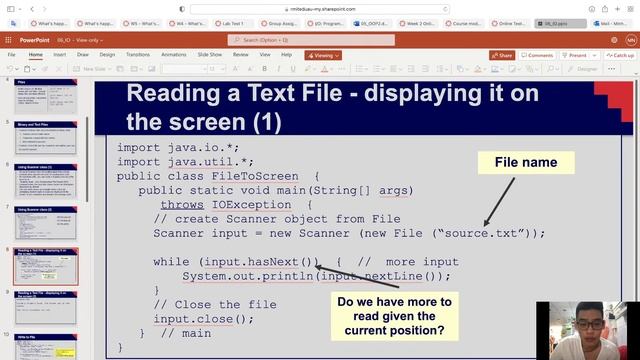Click the numbered list icon
Screen dimensions: 640x360
pos(376,69)
